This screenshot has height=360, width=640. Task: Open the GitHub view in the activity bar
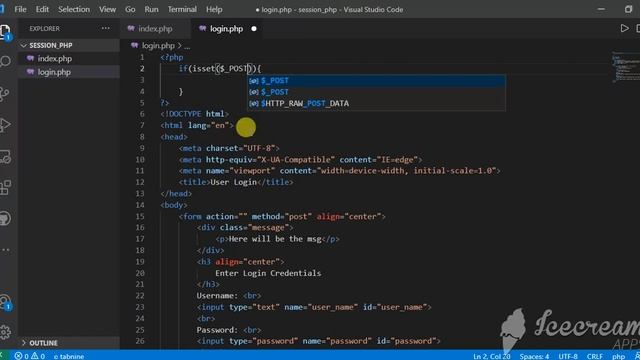point(5,218)
